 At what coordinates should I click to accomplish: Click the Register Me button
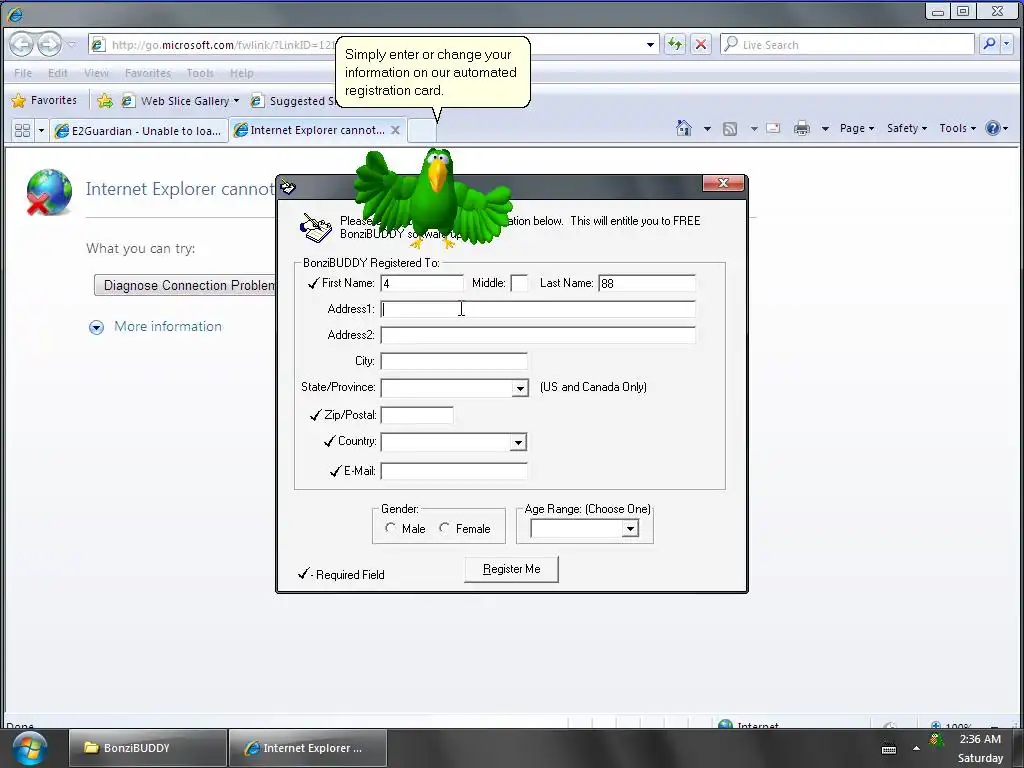tap(511, 569)
